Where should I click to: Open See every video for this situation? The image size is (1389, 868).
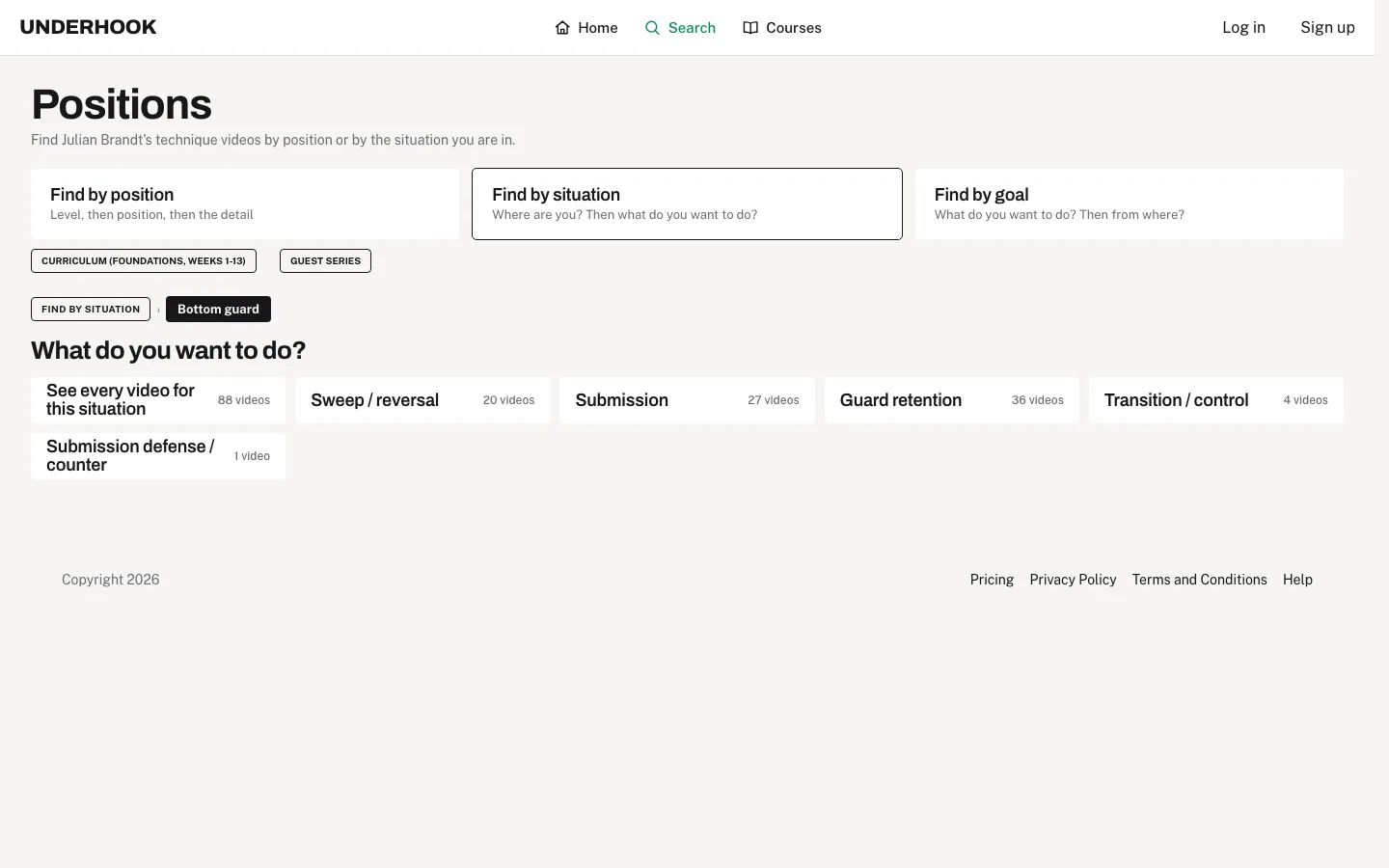(x=158, y=400)
